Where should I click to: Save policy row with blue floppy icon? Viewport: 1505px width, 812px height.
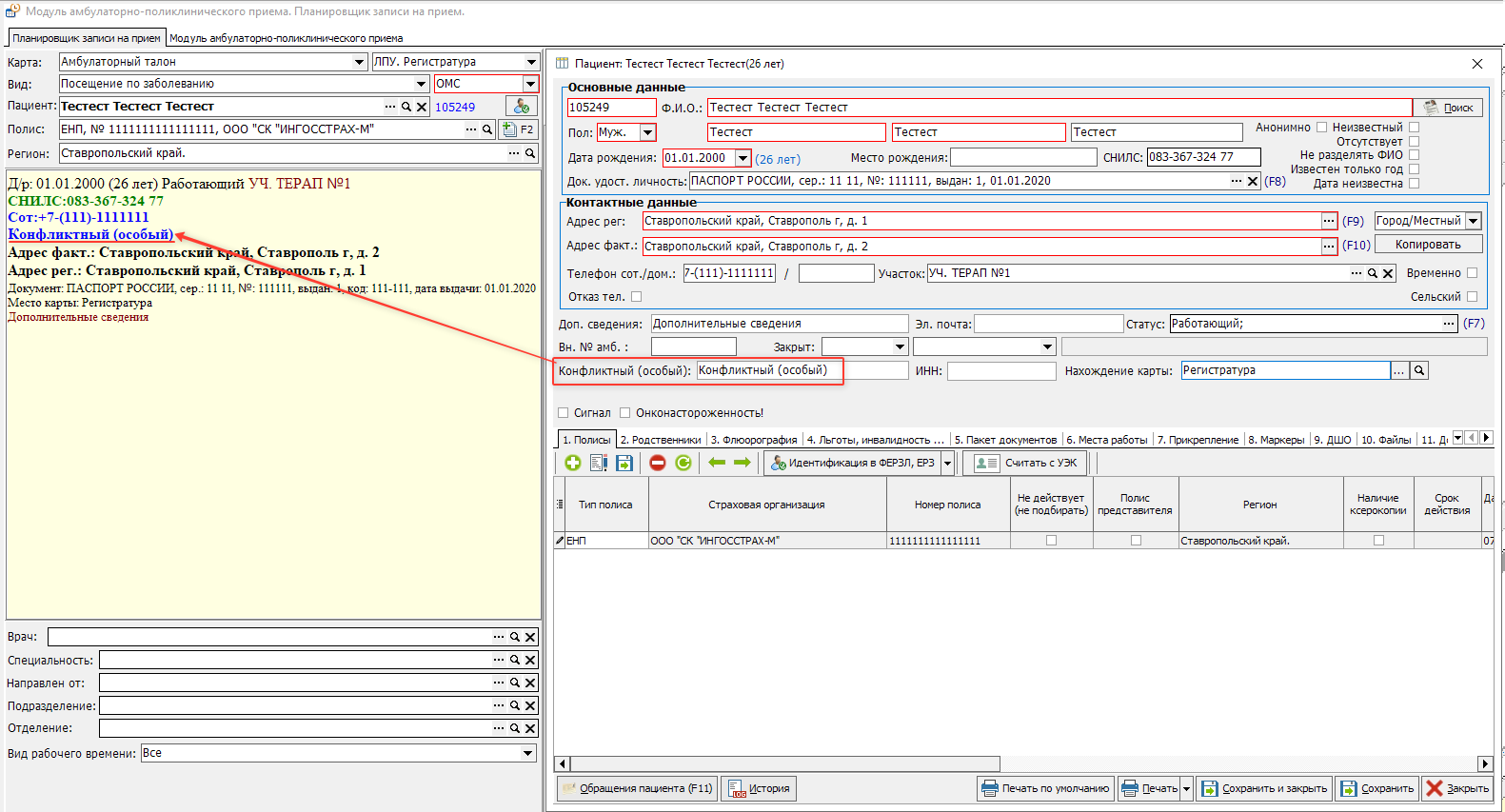click(624, 463)
